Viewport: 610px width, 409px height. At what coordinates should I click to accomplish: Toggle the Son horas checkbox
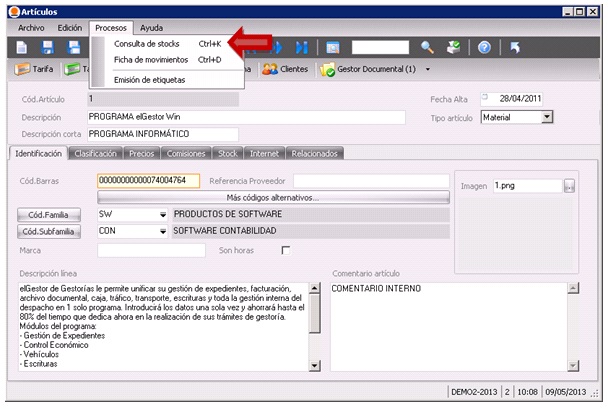pyautogui.click(x=286, y=250)
